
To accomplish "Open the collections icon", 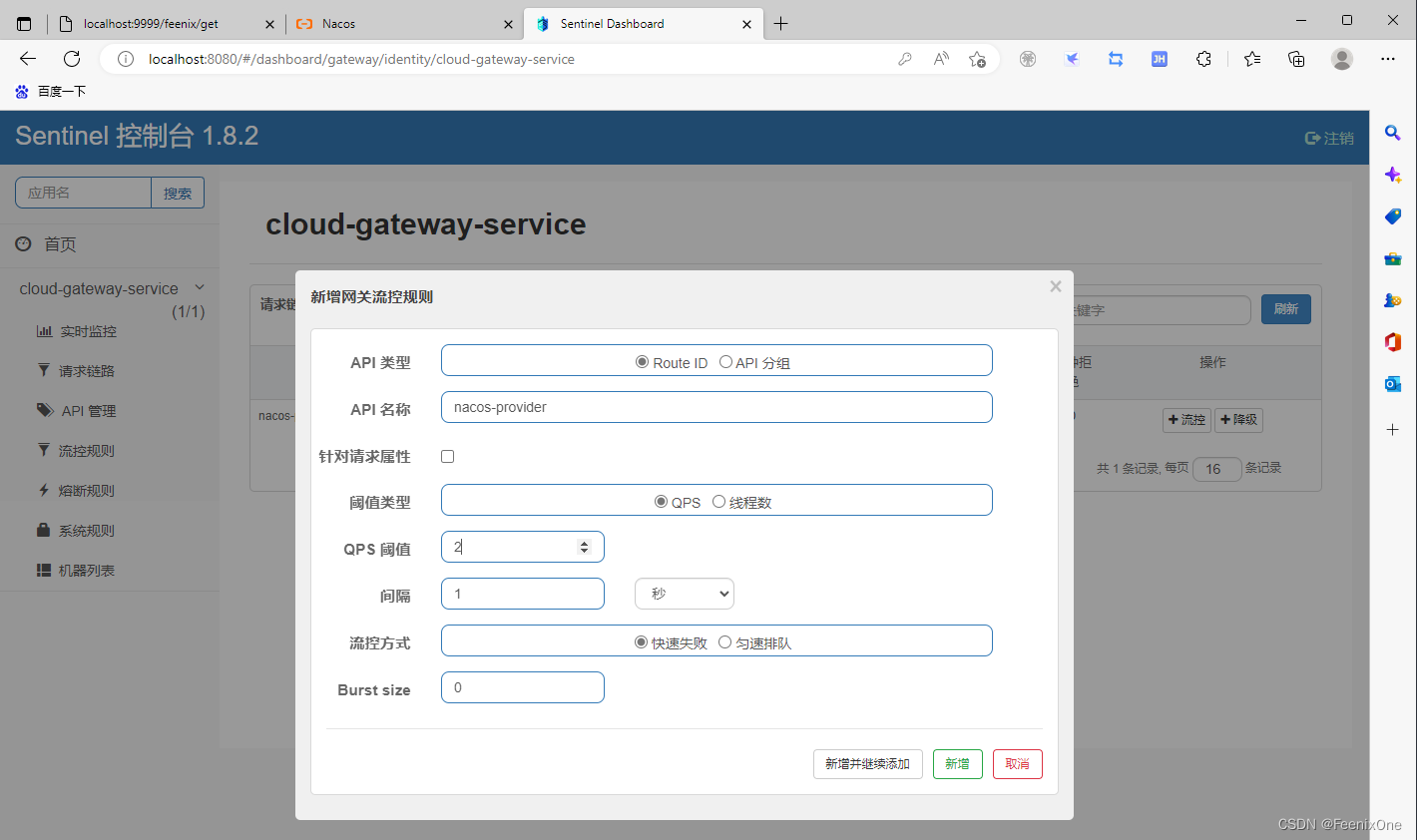I will (x=1296, y=59).
